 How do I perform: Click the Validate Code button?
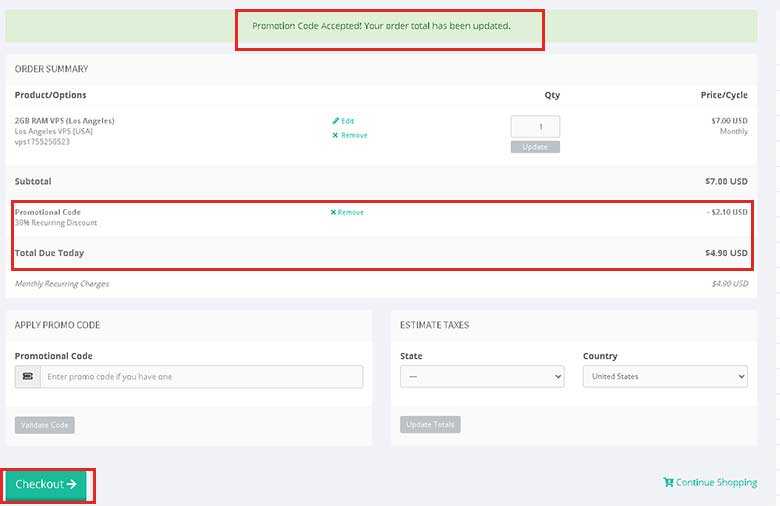[x=45, y=425]
